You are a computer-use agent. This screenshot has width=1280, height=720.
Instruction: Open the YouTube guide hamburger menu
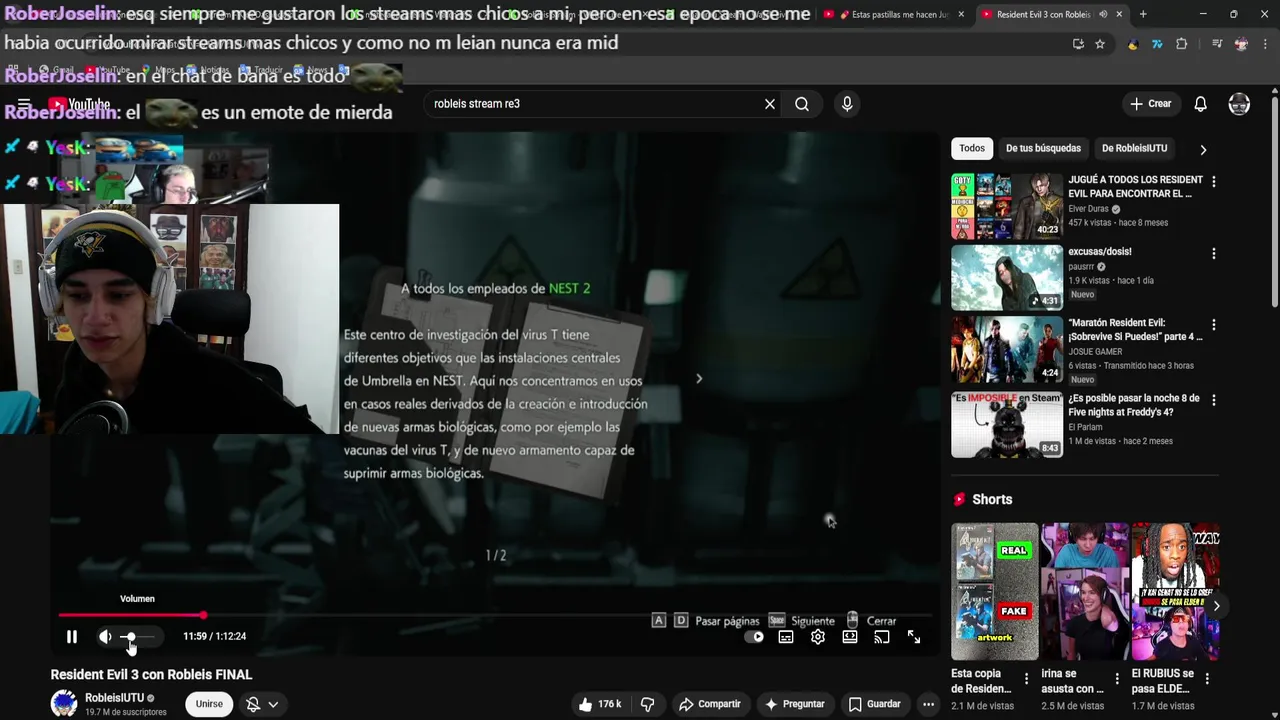tap(24, 104)
